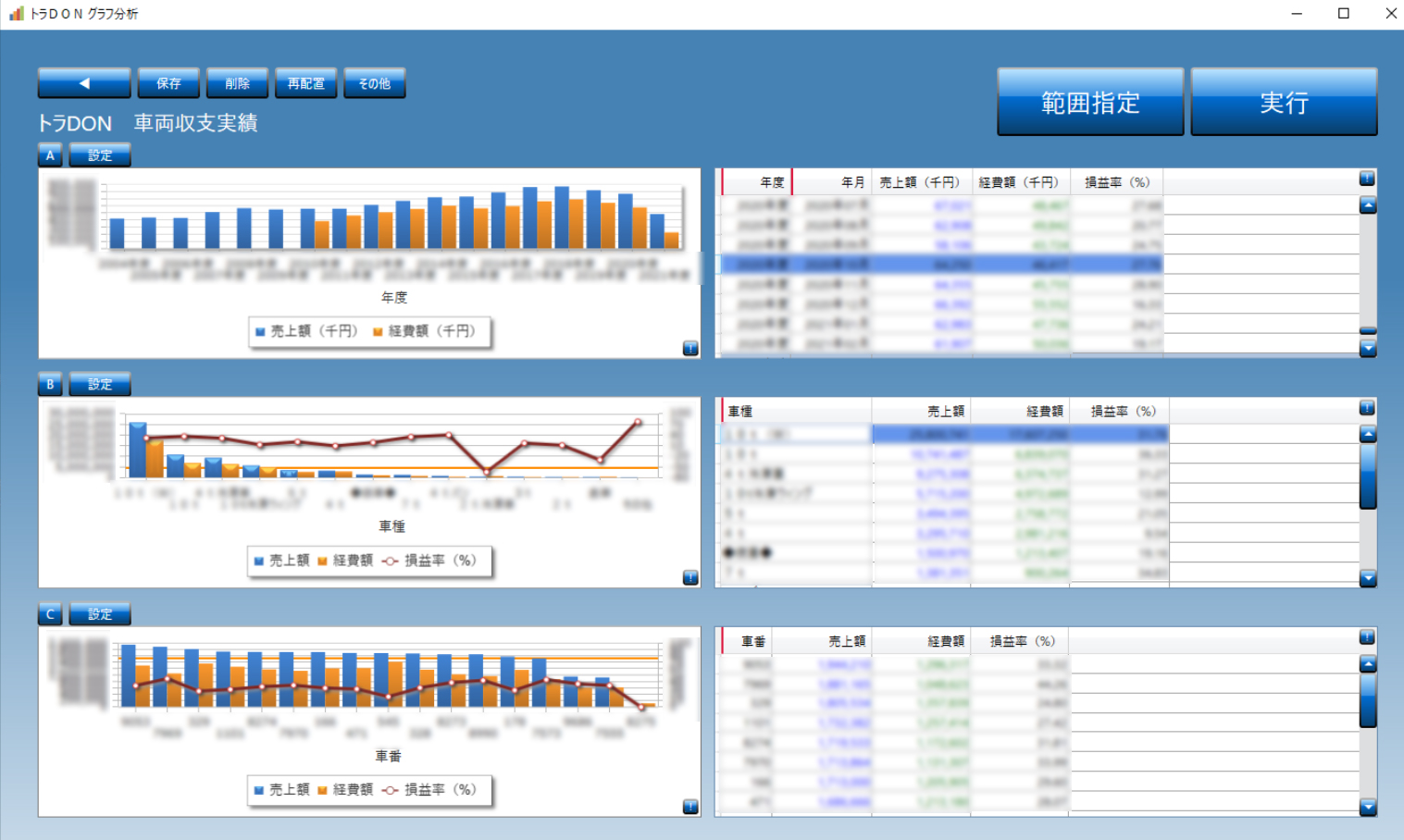
Task: Click the 経費額 column header in table B
Action: click(x=1019, y=411)
